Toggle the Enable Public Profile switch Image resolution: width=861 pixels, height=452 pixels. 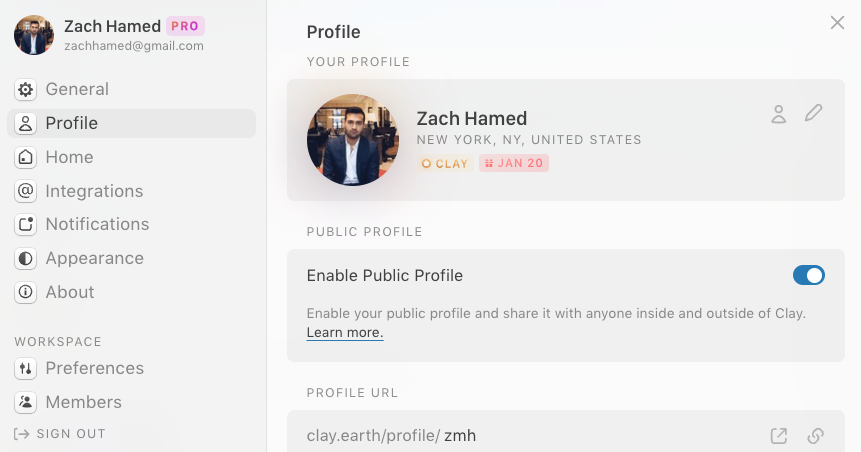coord(808,275)
